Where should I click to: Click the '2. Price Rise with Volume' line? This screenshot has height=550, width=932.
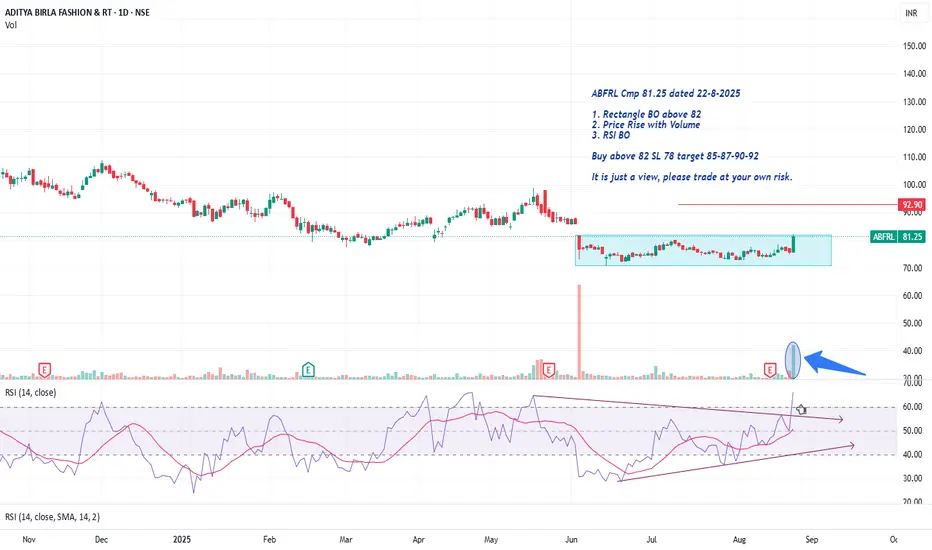click(646, 125)
